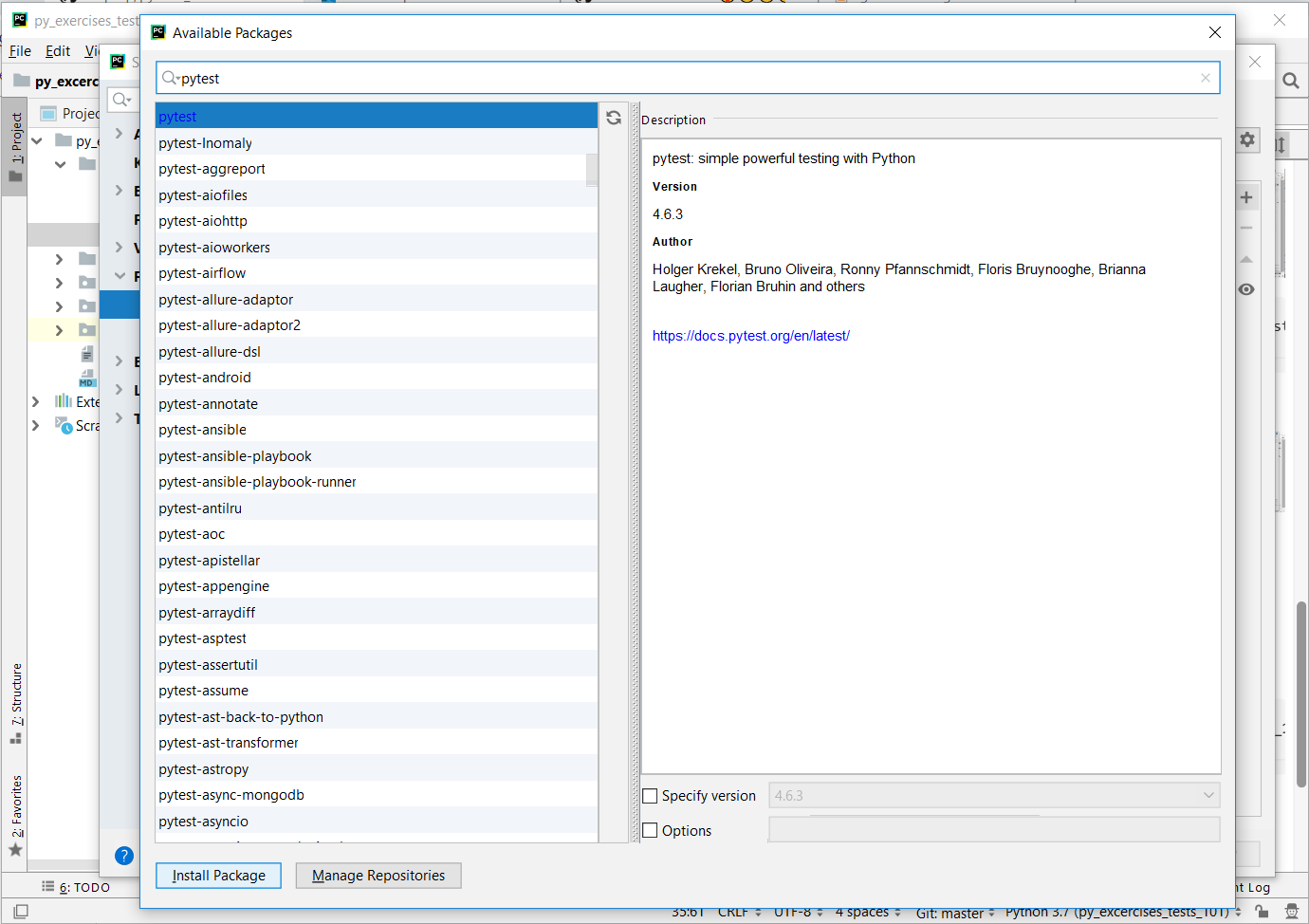The width and height of the screenshot is (1309, 924).
Task: Select pytest-aoc package
Action: 377,534
